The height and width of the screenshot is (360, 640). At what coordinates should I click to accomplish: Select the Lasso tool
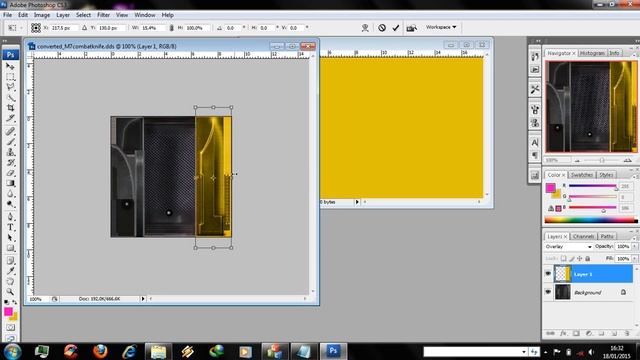point(11,87)
